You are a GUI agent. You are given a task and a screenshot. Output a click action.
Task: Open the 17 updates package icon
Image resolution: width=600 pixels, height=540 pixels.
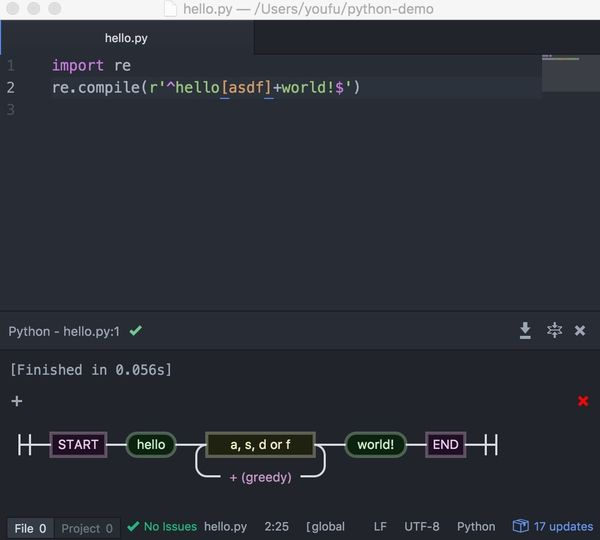pos(520,526)
